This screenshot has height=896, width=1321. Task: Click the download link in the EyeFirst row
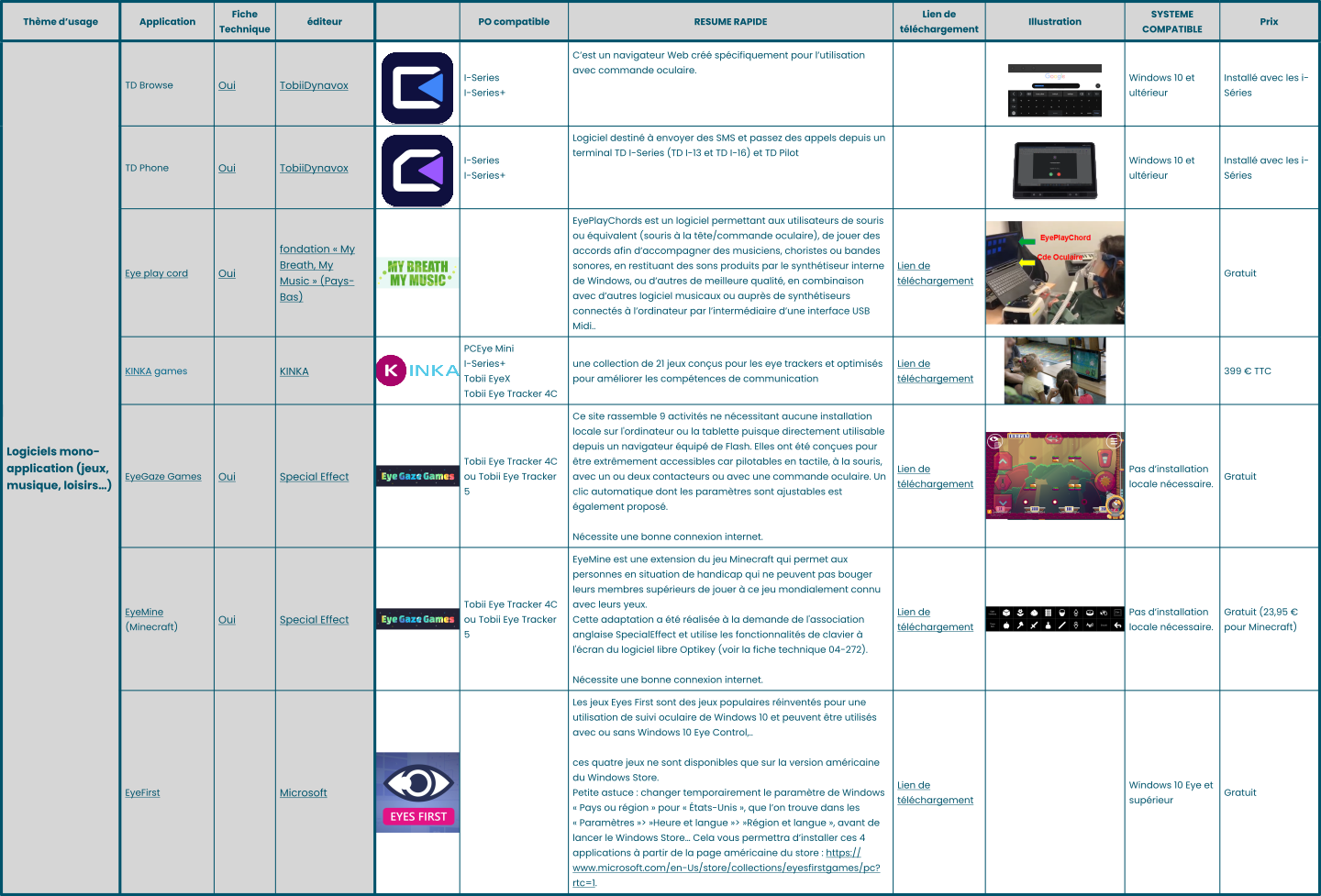click(935, 792)
